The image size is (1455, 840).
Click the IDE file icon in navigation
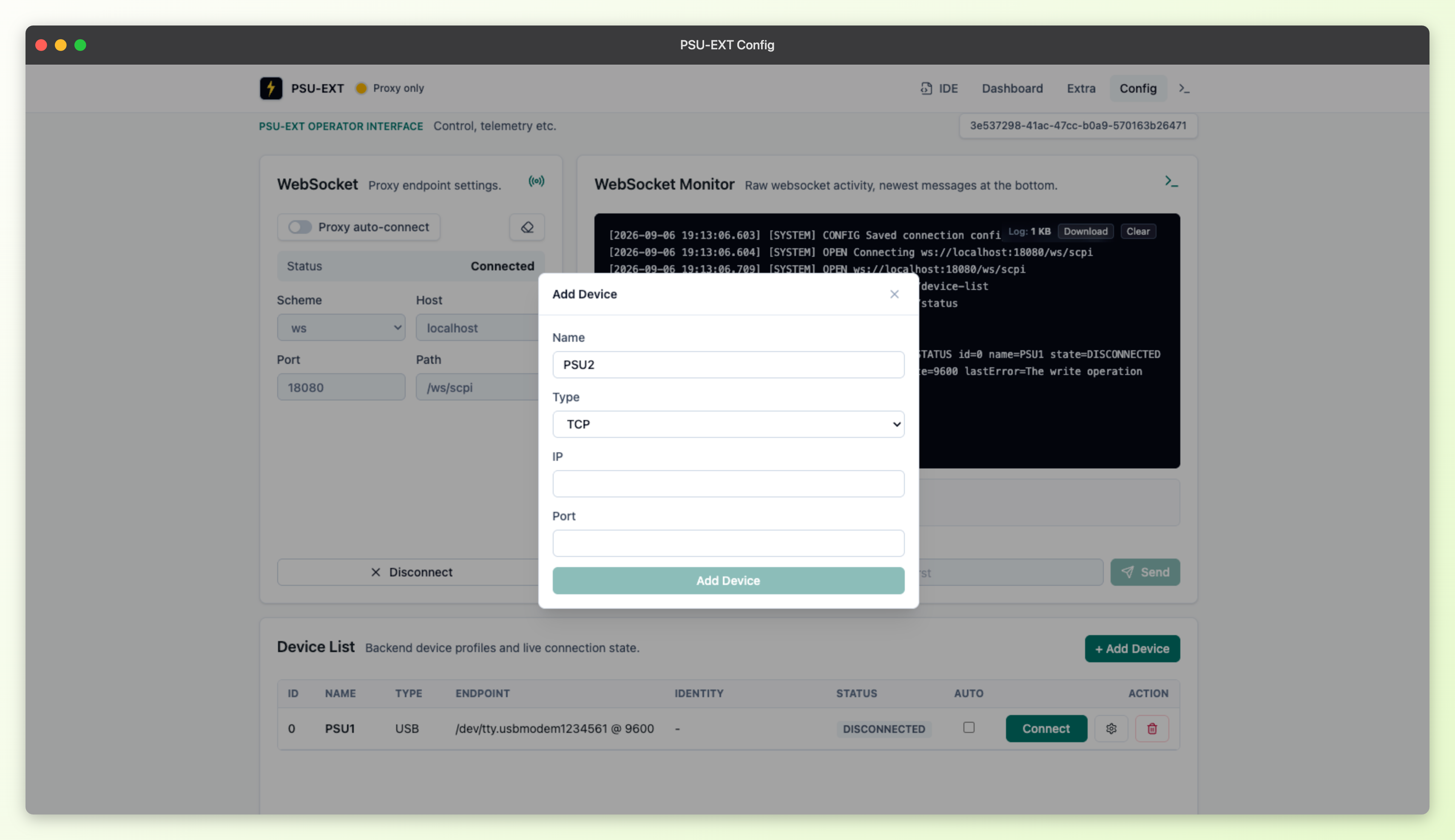tap(926, 88)
